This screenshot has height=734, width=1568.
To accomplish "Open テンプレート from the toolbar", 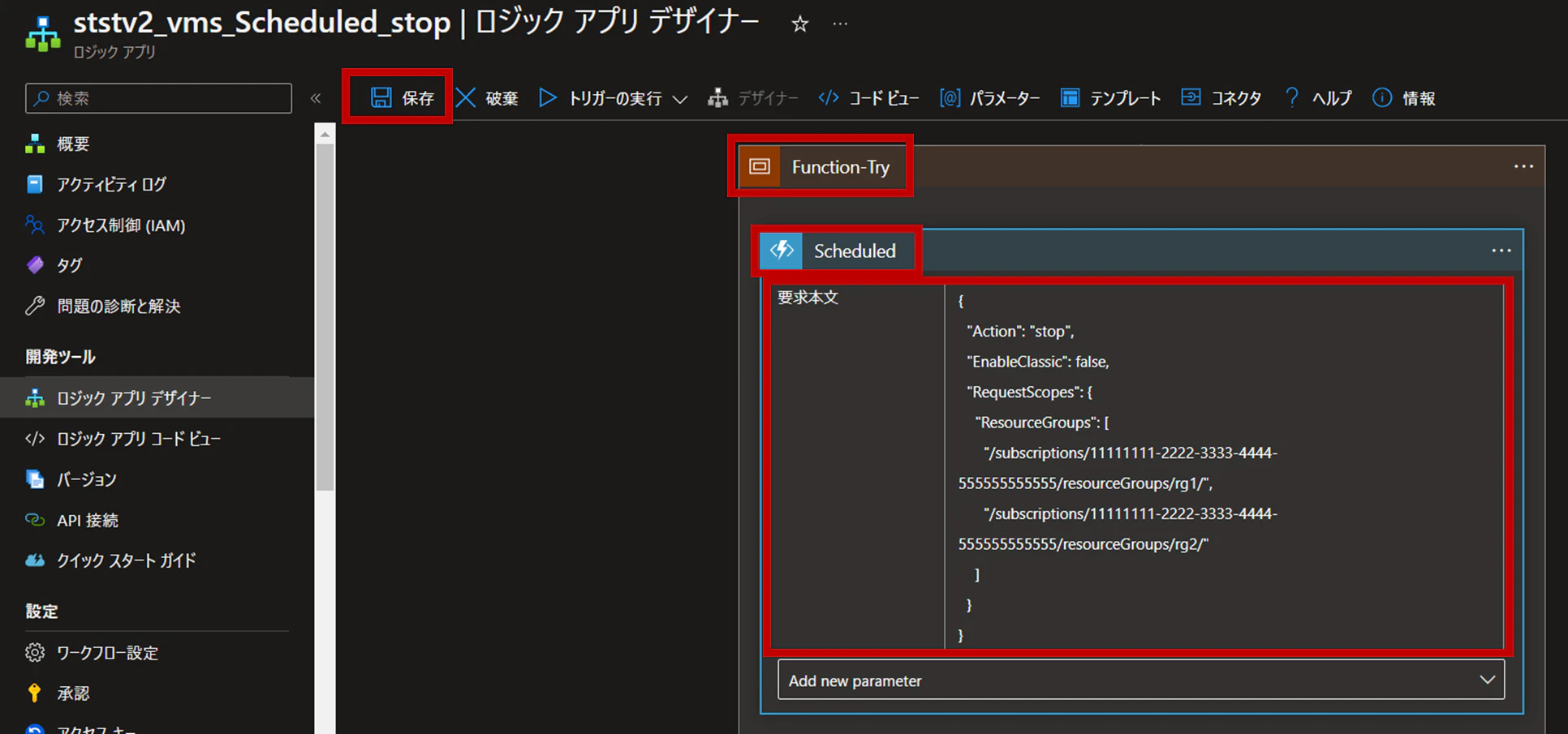I will click(1111, 98).
